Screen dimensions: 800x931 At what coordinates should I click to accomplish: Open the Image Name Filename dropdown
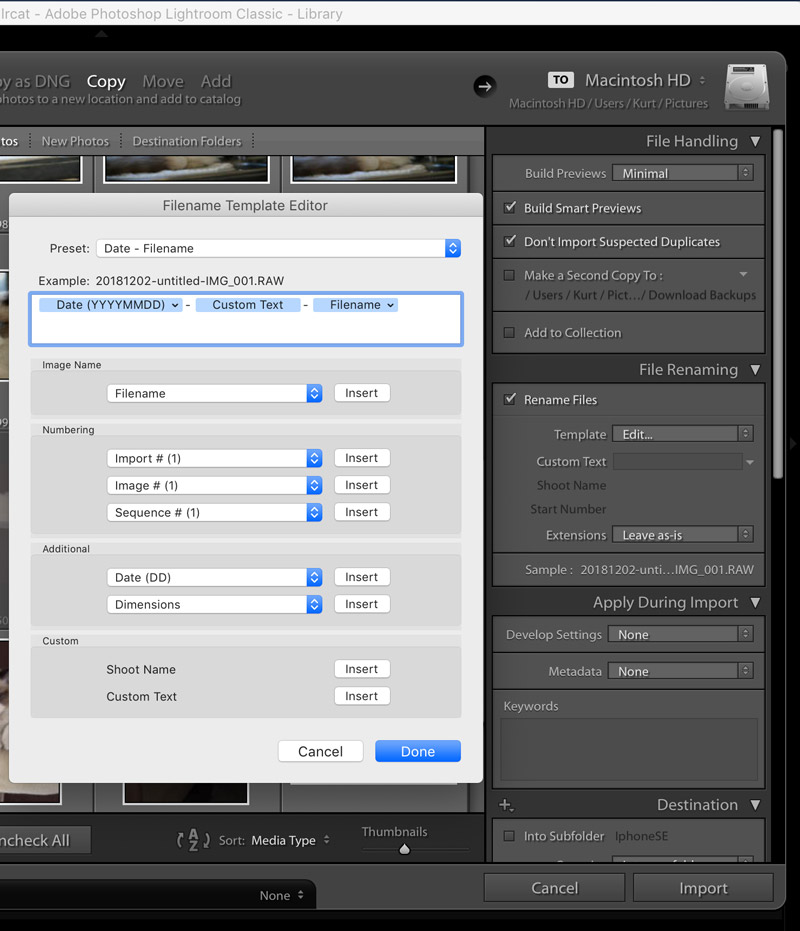coord(214,393)
